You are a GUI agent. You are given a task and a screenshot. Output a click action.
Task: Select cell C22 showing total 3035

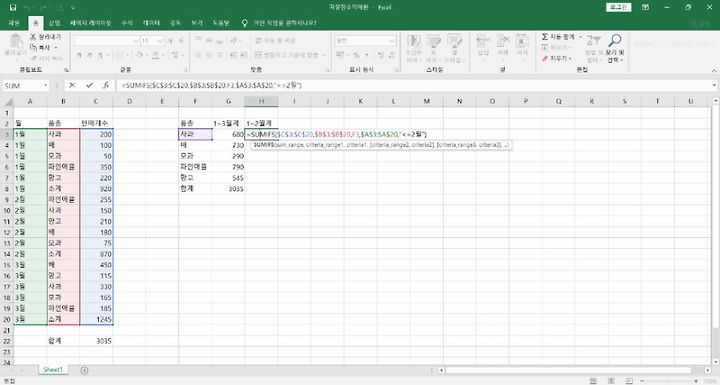(96, 341)
